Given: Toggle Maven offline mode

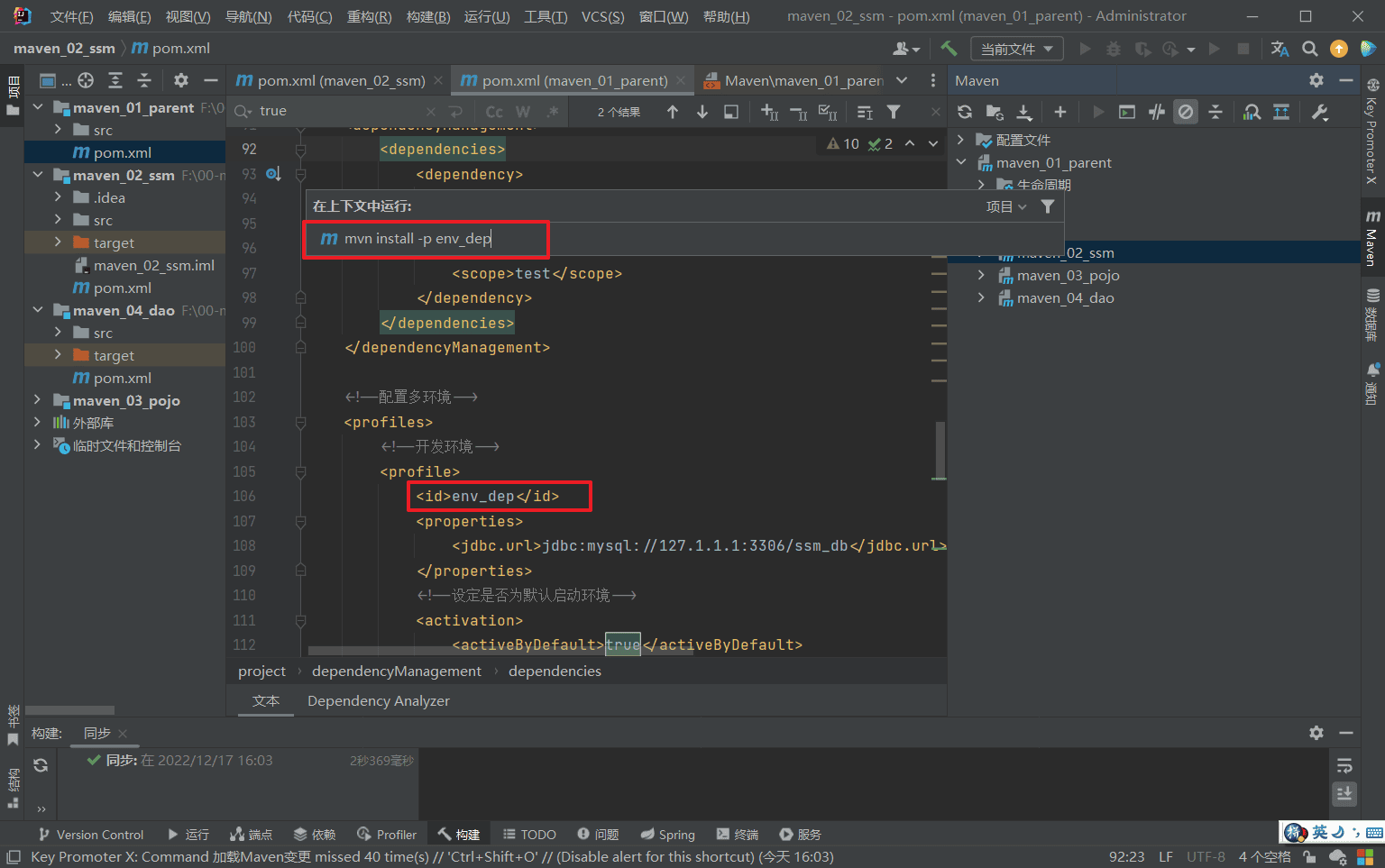Looking at the screenshot, I should (1157, 112).
